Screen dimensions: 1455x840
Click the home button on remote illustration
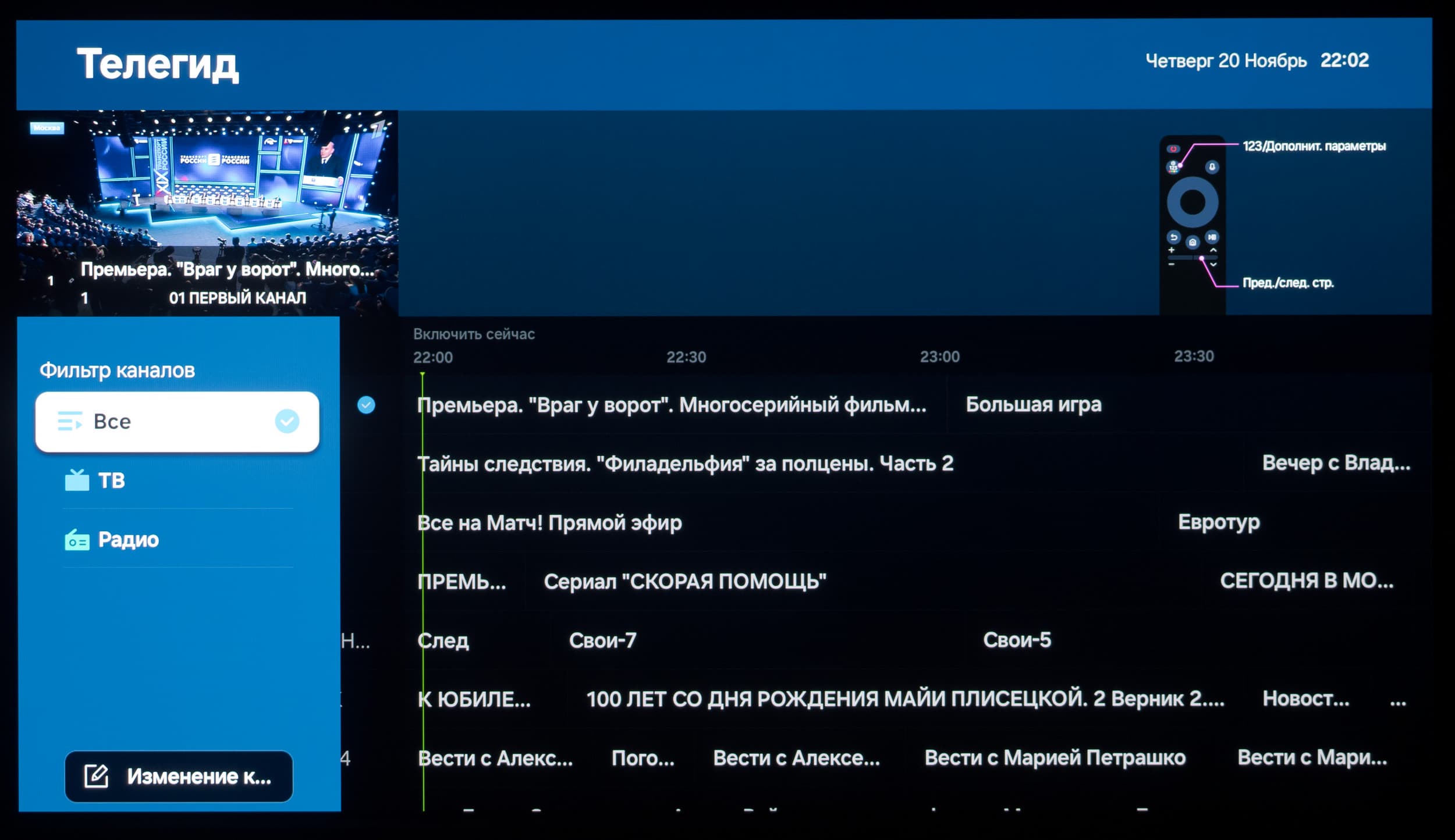pos(1193,242)
